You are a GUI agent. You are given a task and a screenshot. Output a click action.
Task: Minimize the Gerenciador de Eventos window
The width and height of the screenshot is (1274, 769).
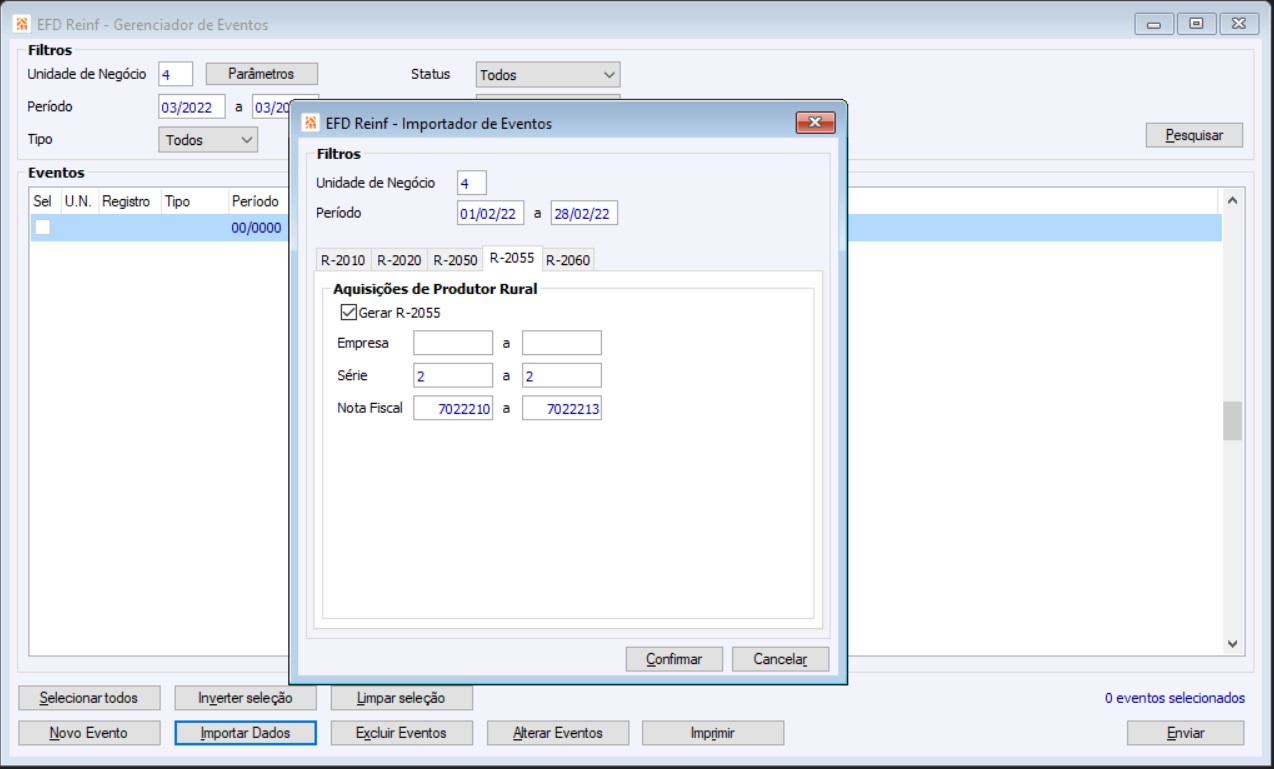pos(1154,23)
